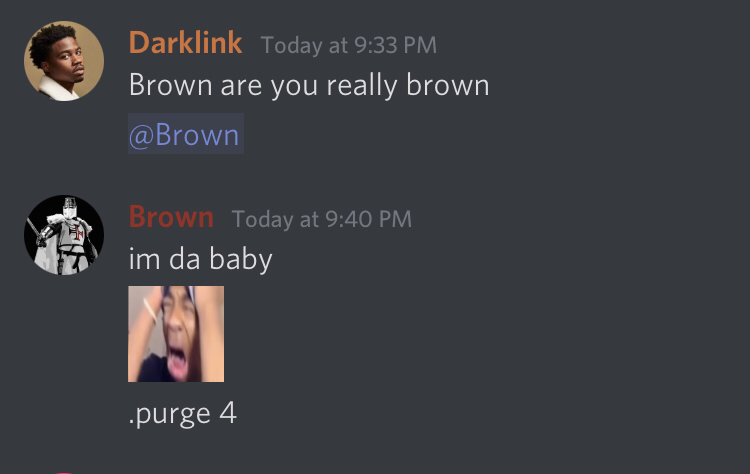This screenshot has width=750, height=474.
Task: Click the number 4 after .purge
Action: [x=228, y=413]
